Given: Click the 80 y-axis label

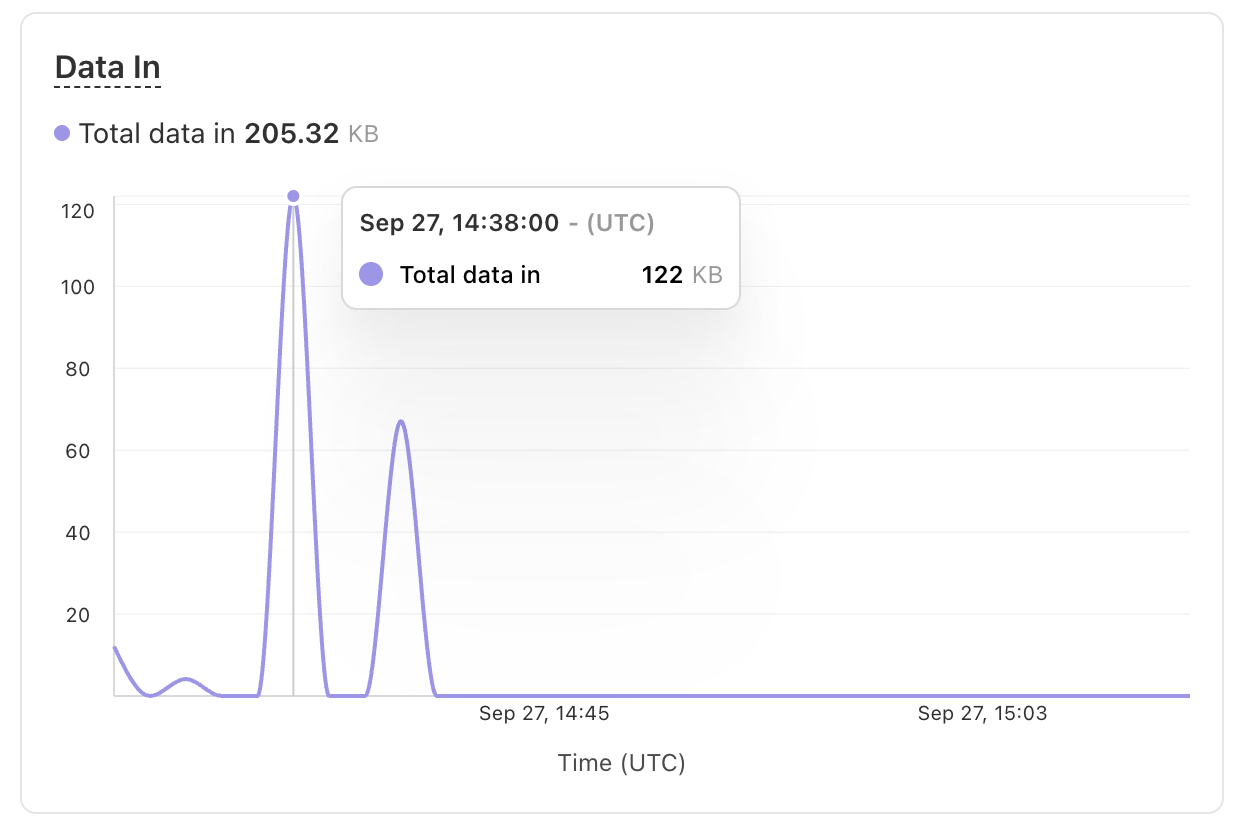Looking at the screenshot, I should [x=80, y=369].
